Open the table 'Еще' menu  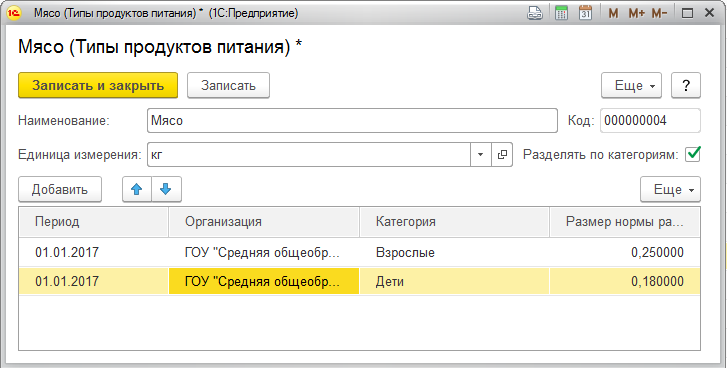tap(670, 189)
